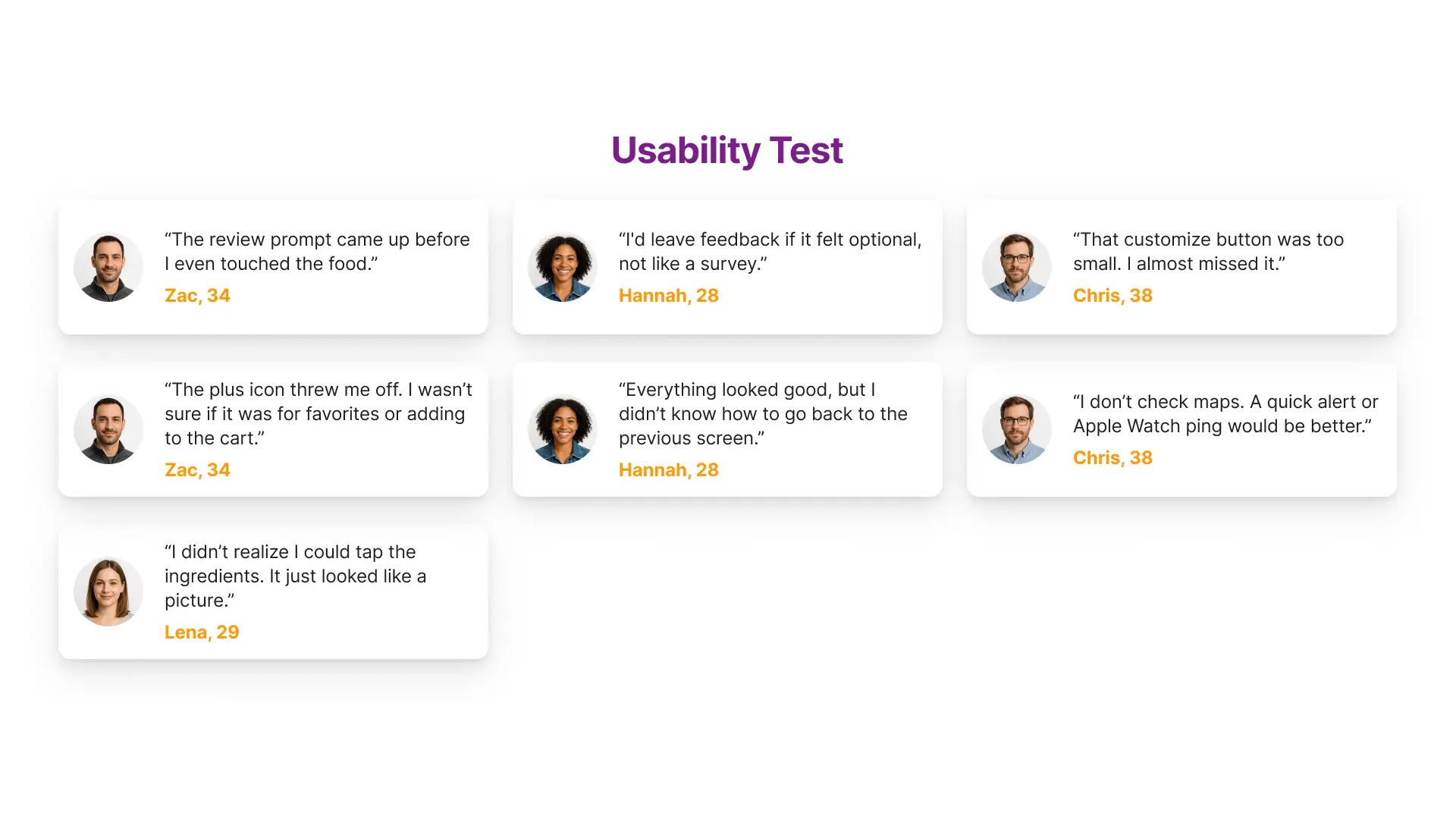Click Zac's avatar beside review prompt quote
1456x819 pixels.
click(108, 267)
